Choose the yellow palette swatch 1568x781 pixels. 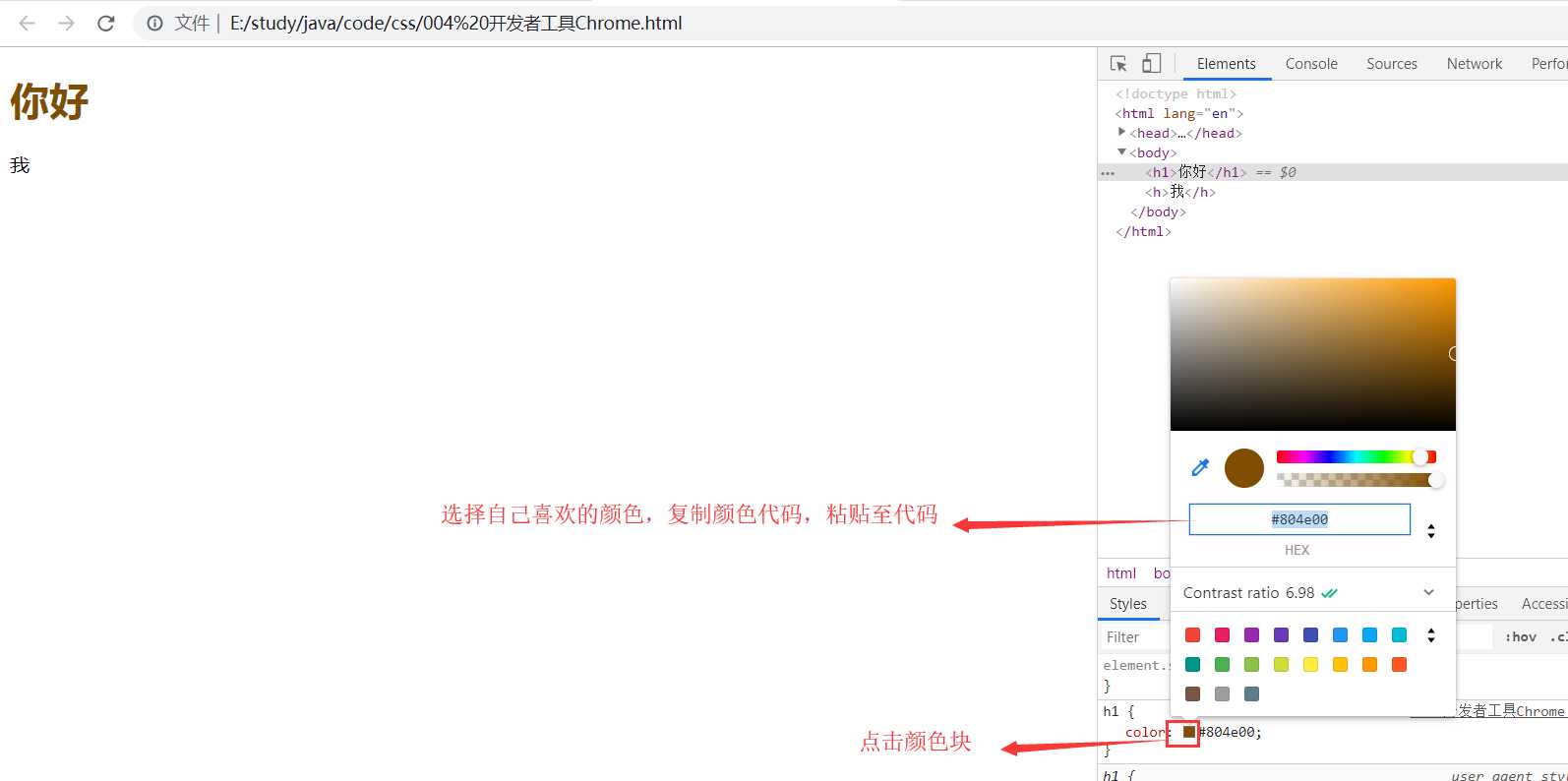1310,665
